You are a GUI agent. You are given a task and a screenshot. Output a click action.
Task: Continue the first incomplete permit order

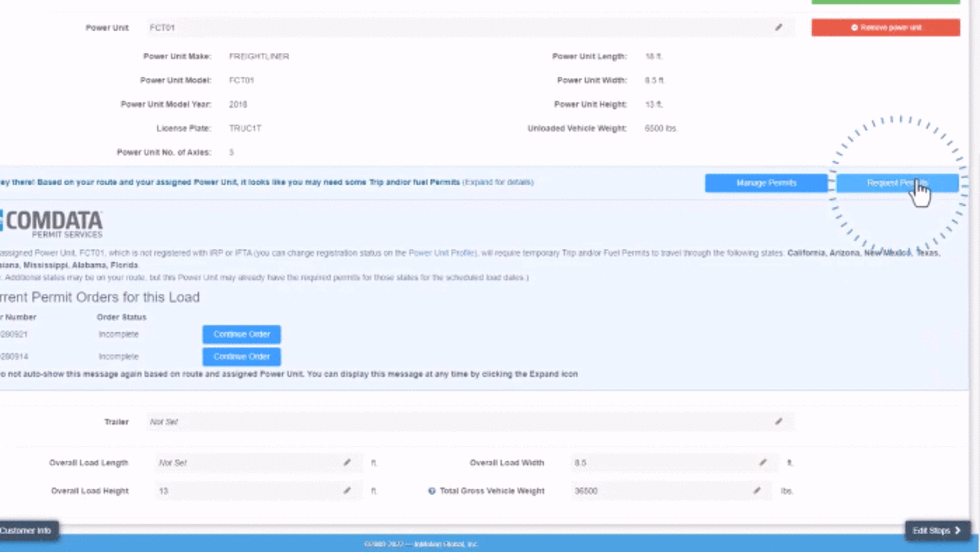(241, 334)
